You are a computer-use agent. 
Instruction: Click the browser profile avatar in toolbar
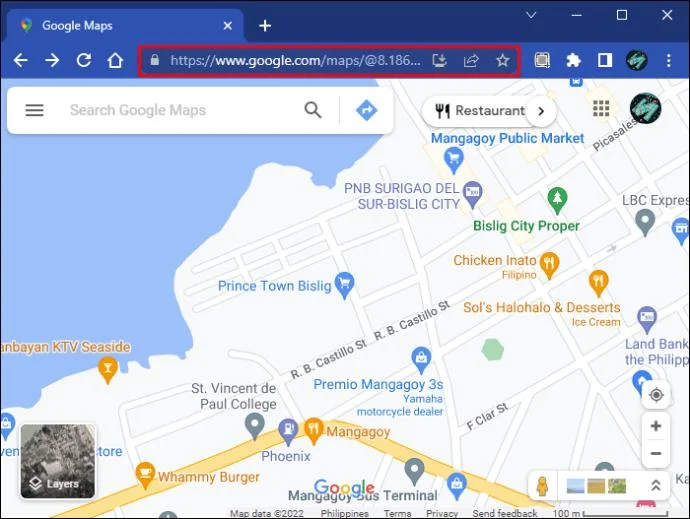point(636,60)
